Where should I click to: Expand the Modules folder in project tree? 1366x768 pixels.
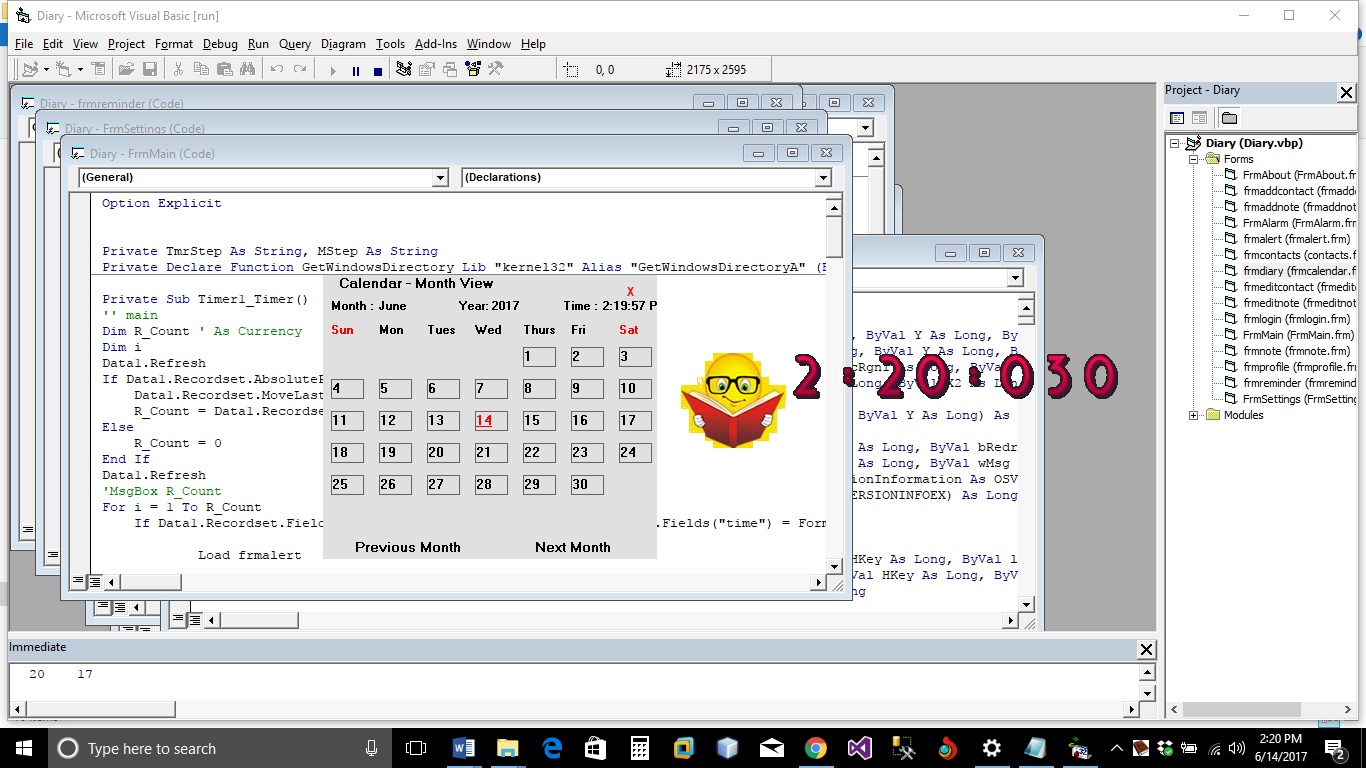[1193, 415]
